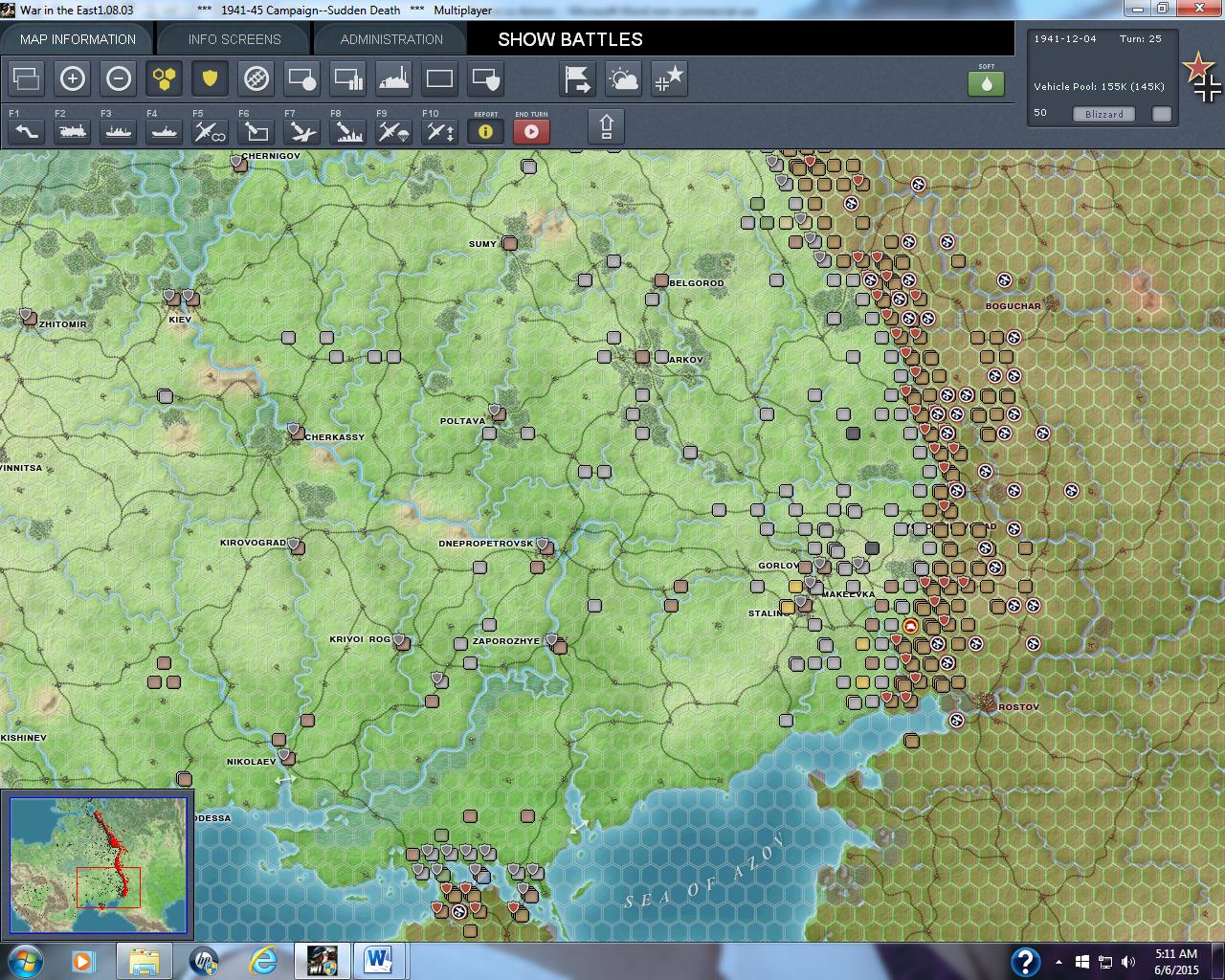Click the zoom in magnifier control
This screenshot has height=980, width=1225.
pyautogui.click(x=73, y=79)
